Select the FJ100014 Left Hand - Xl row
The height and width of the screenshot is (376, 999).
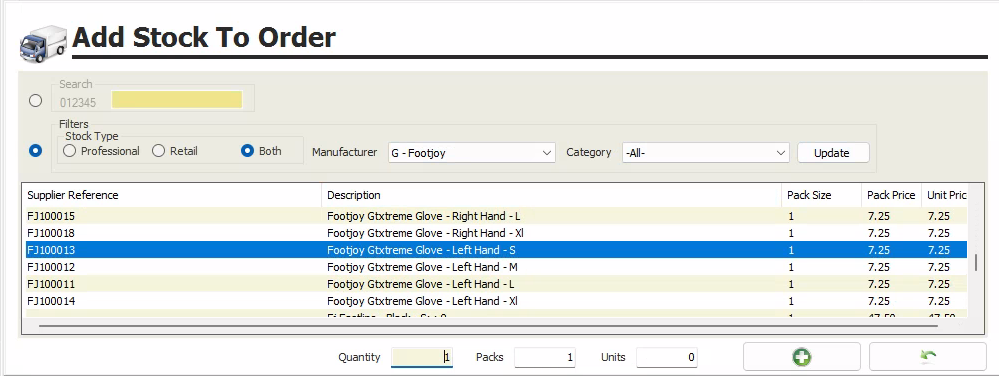pos(496,301)
